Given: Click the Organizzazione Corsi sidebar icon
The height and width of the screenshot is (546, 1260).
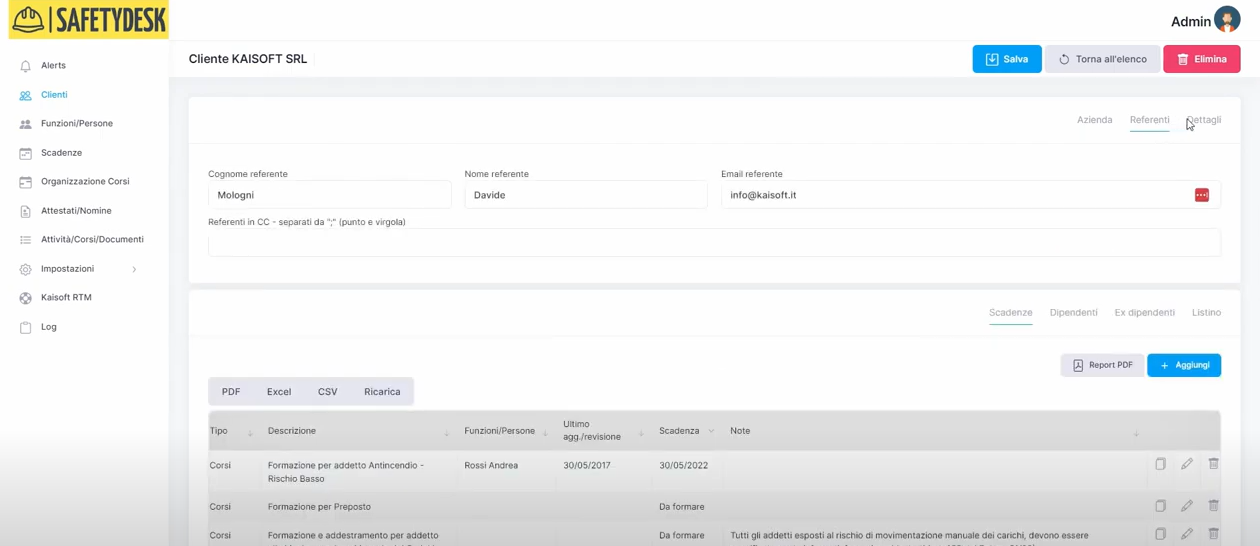Looking at the screenshot, I should [25, 182].
